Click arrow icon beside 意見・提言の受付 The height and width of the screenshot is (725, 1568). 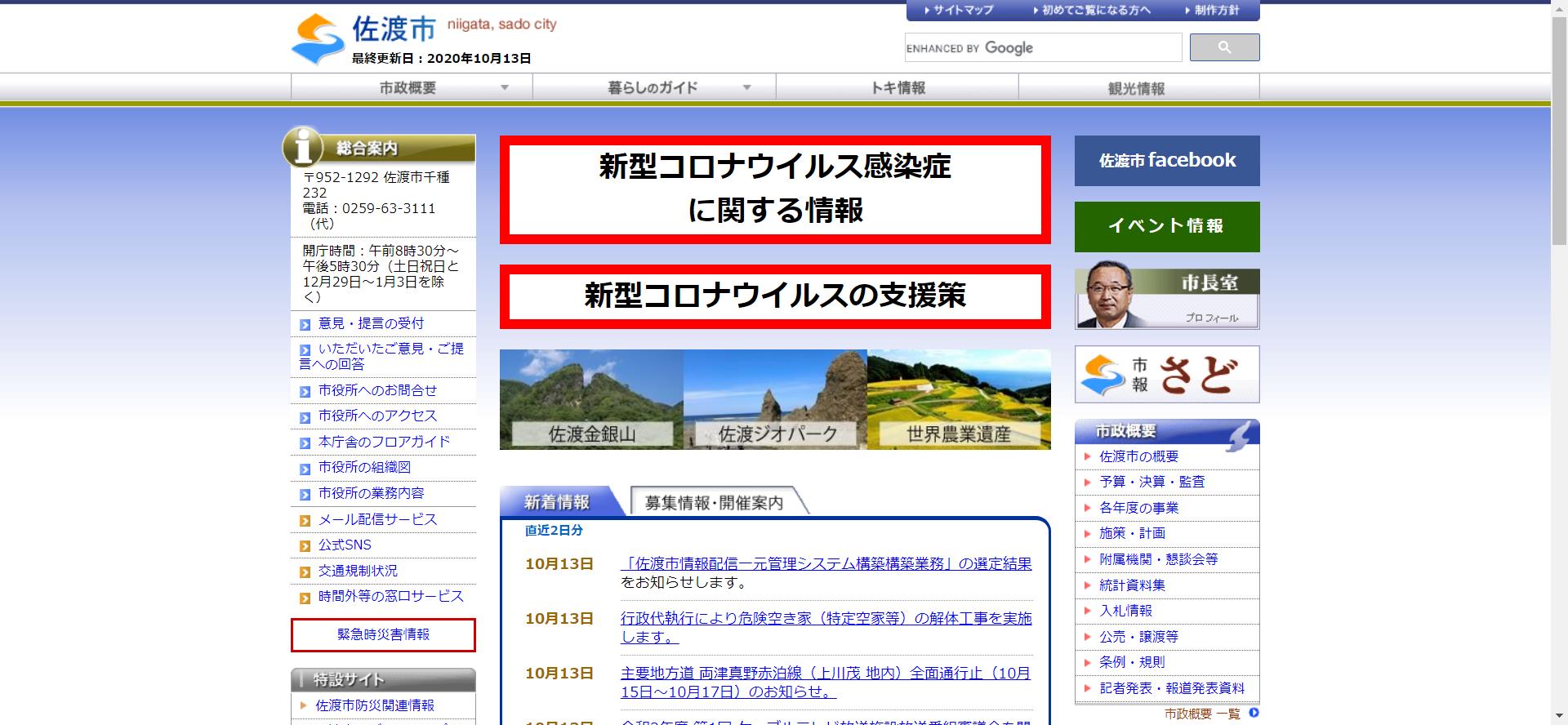pyautogui.click(x=305, y=325)
